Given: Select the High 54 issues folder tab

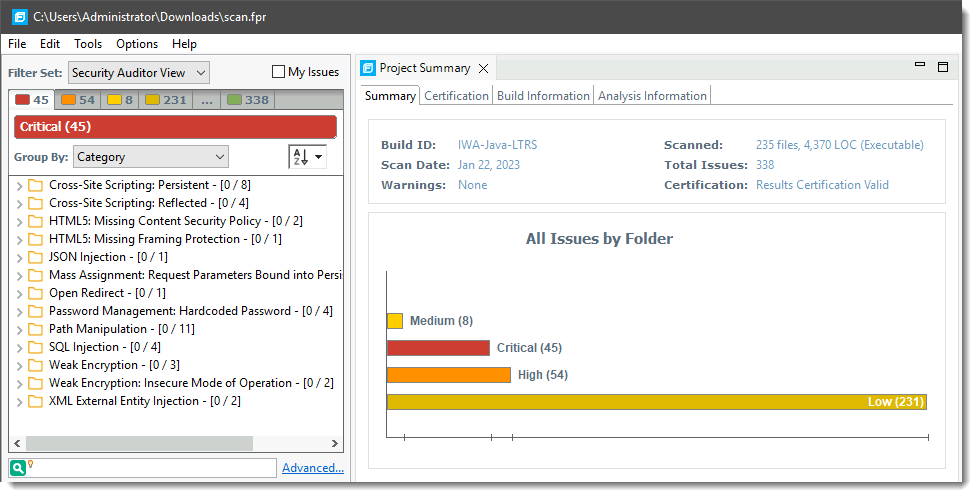Looking at the screenshot, I should [x=79, y=100].
